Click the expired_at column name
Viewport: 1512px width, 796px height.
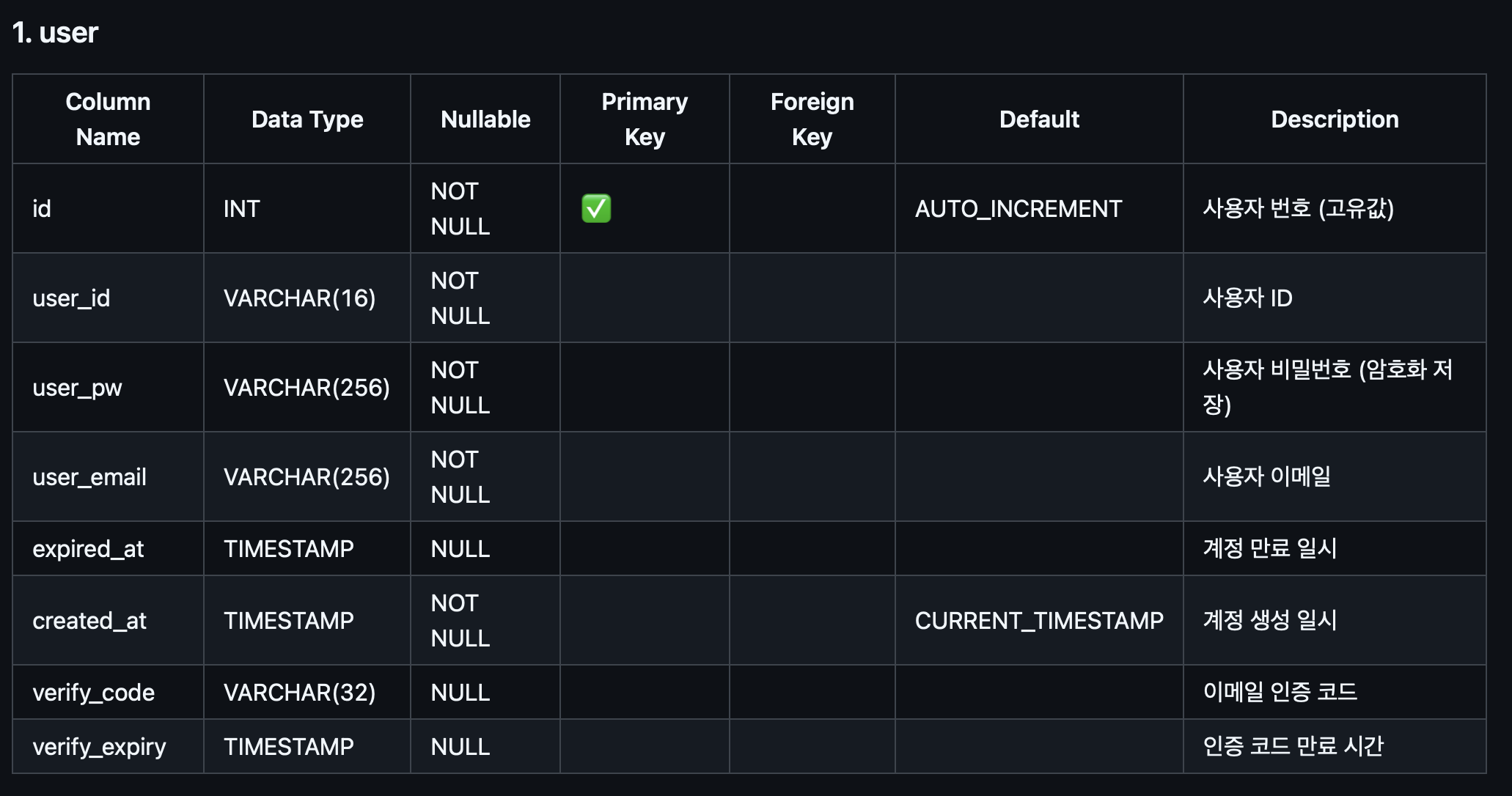tap(88, 549)
